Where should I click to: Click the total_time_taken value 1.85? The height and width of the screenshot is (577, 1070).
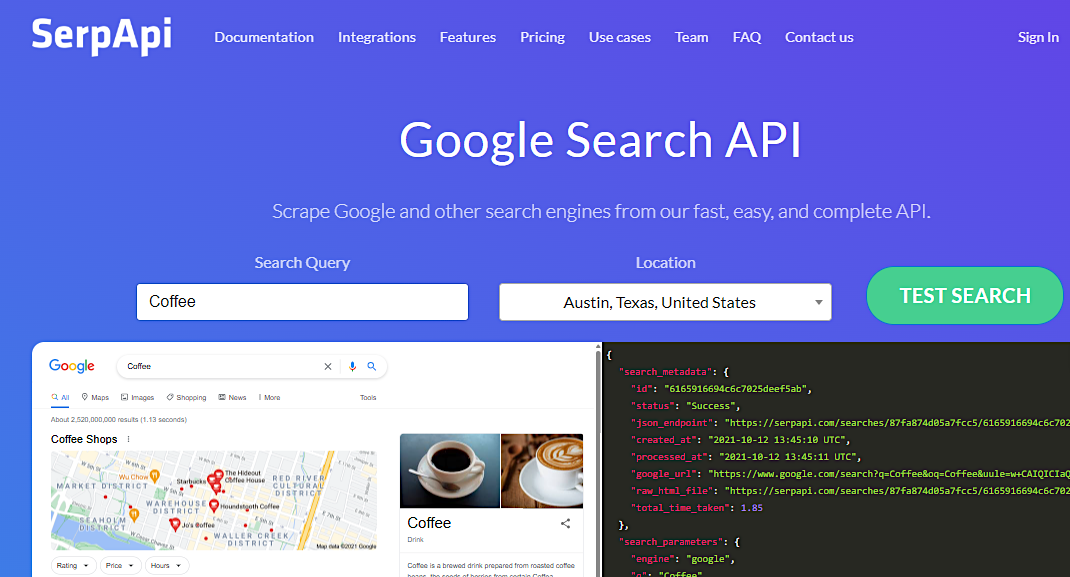point(751,507)
